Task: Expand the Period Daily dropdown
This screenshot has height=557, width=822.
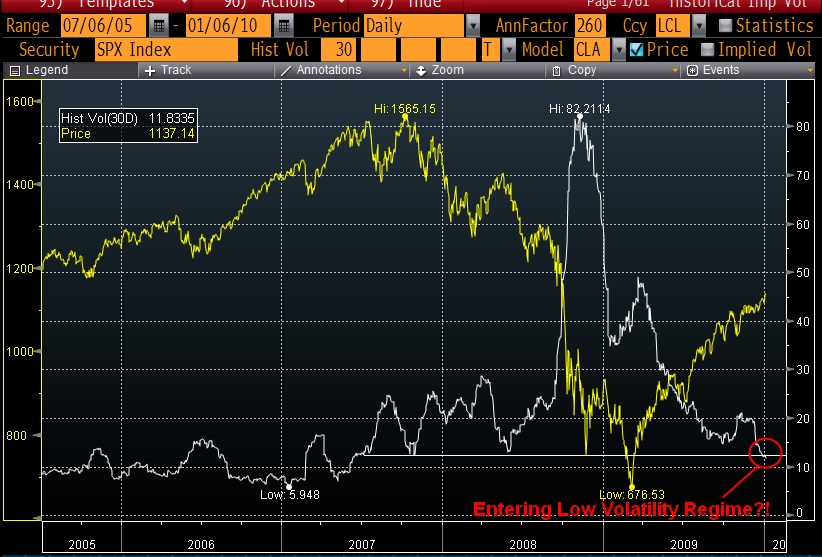Action: click(x=472, y=26)
